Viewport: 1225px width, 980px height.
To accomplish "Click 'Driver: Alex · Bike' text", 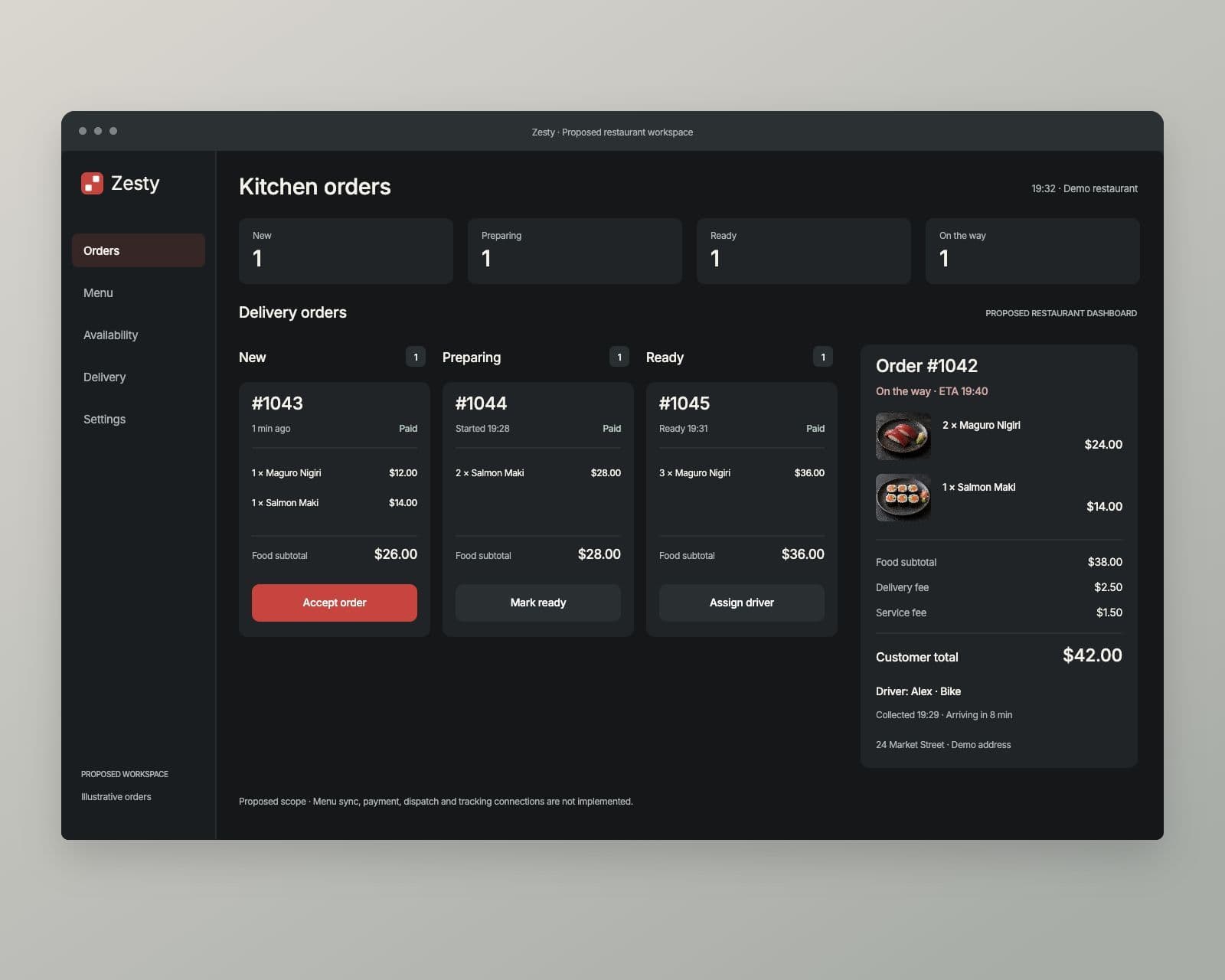I will point(918,691).
